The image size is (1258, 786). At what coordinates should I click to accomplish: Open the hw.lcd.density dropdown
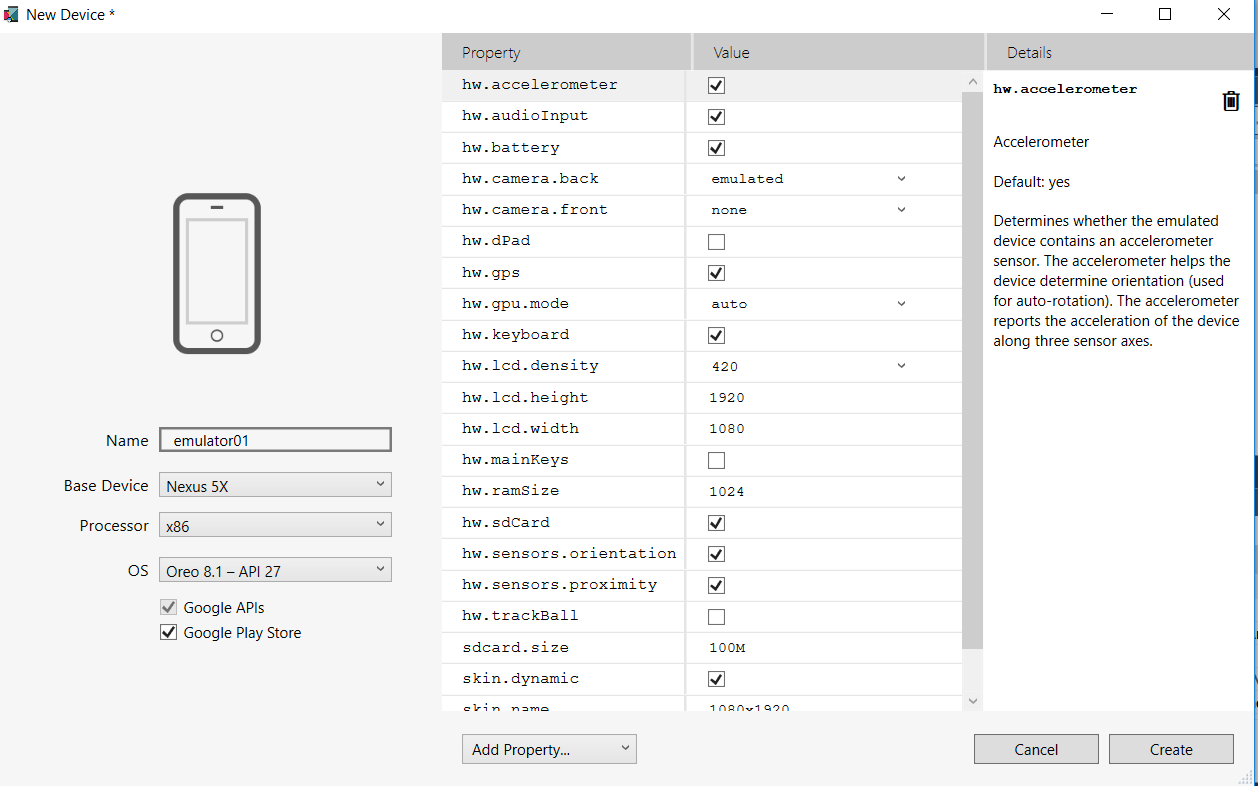pyautogui.click(x=901, y=366)
